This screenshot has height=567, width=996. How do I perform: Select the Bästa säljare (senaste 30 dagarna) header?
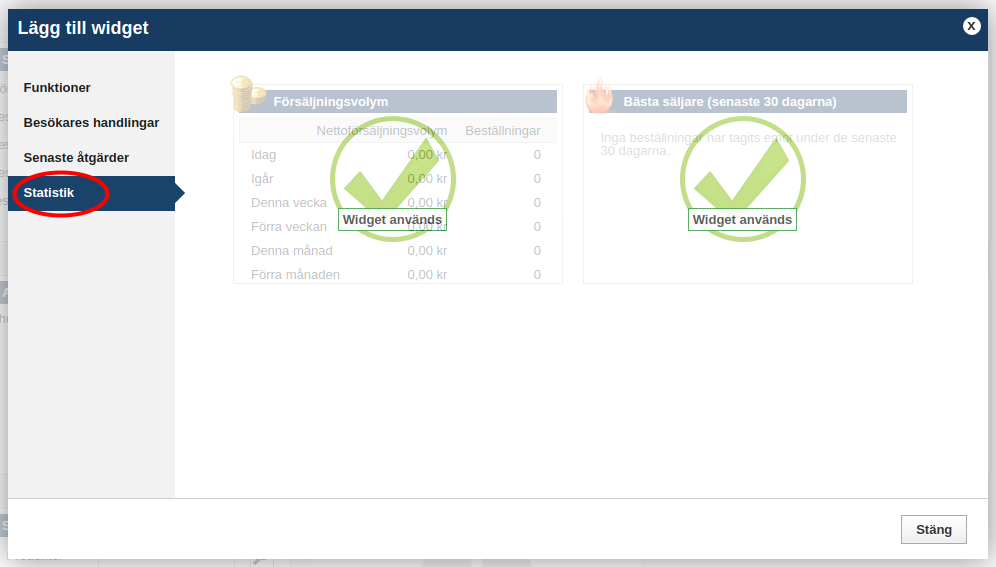(748, 102)
